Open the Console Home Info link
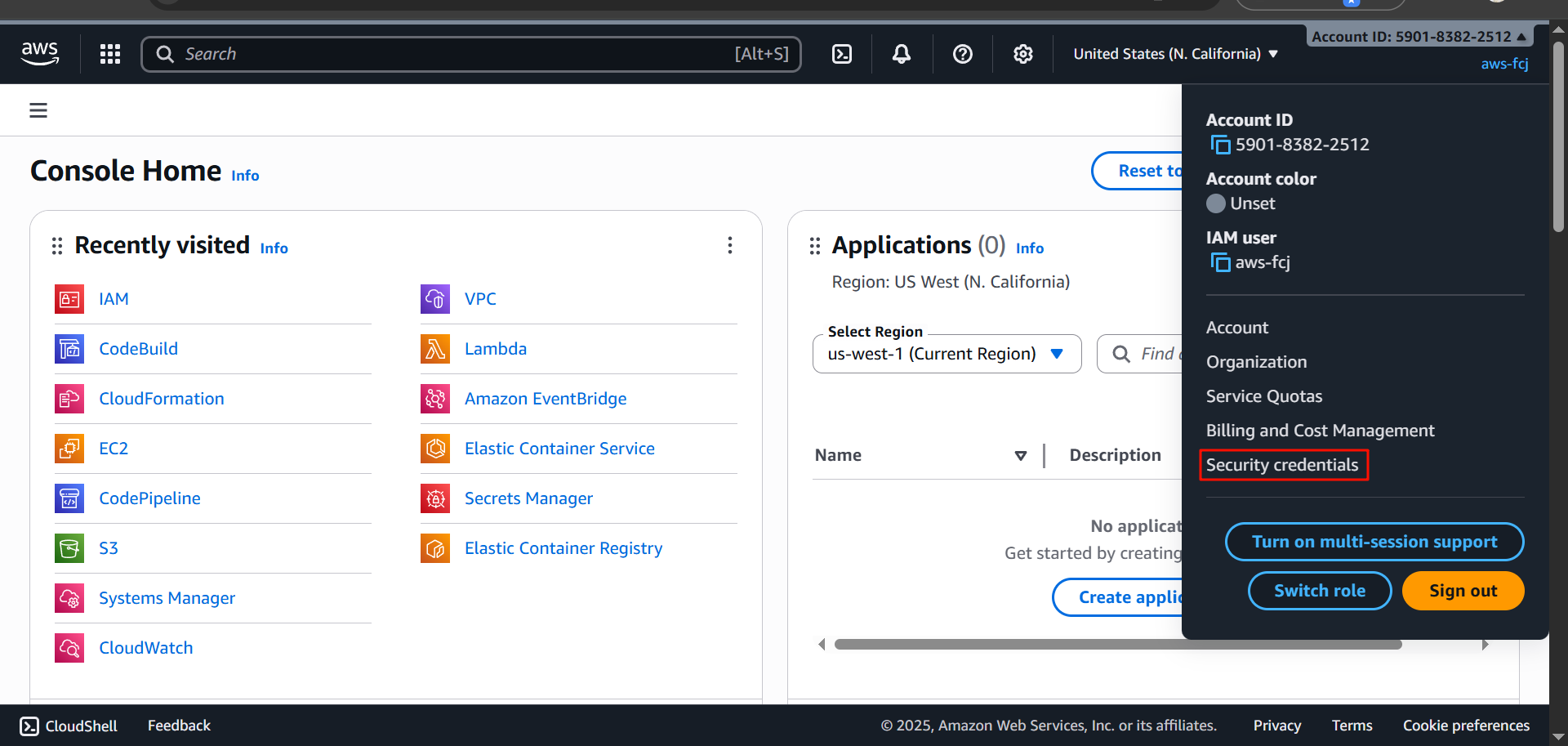The width and height of the screenshot is (1568, 746). (x=245, y=176)
